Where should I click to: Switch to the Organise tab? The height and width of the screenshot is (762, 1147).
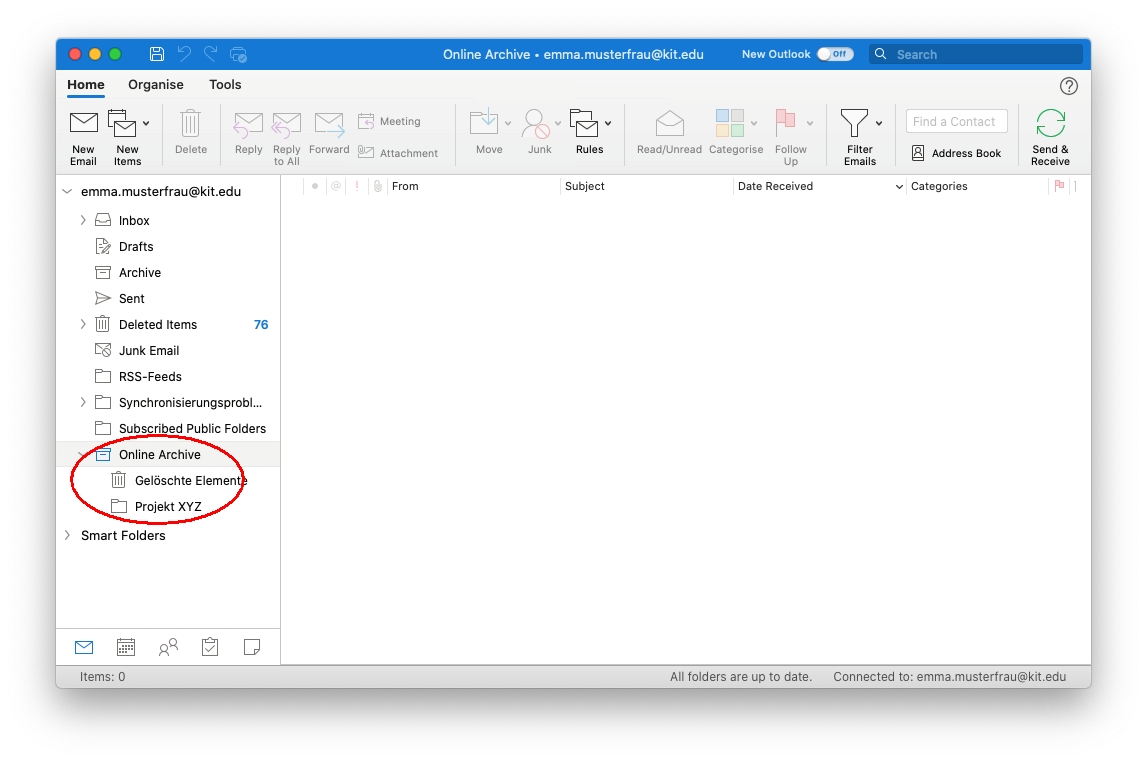(x=156, y=85)
